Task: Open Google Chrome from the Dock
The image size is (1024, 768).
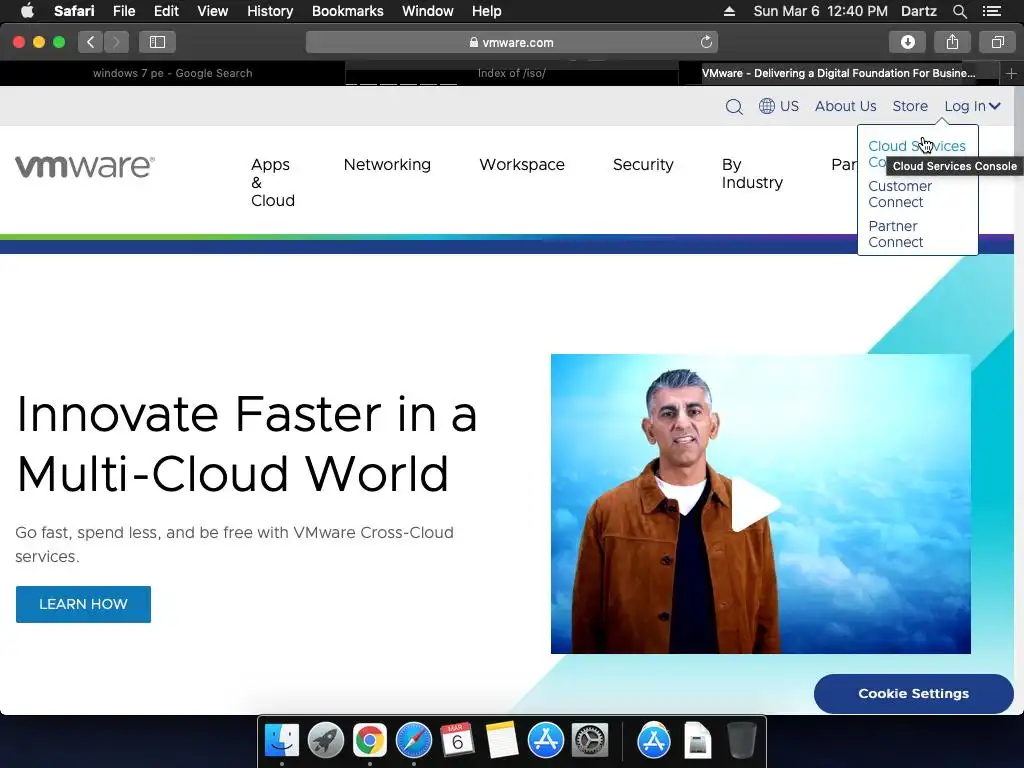Action: point(370,741)
